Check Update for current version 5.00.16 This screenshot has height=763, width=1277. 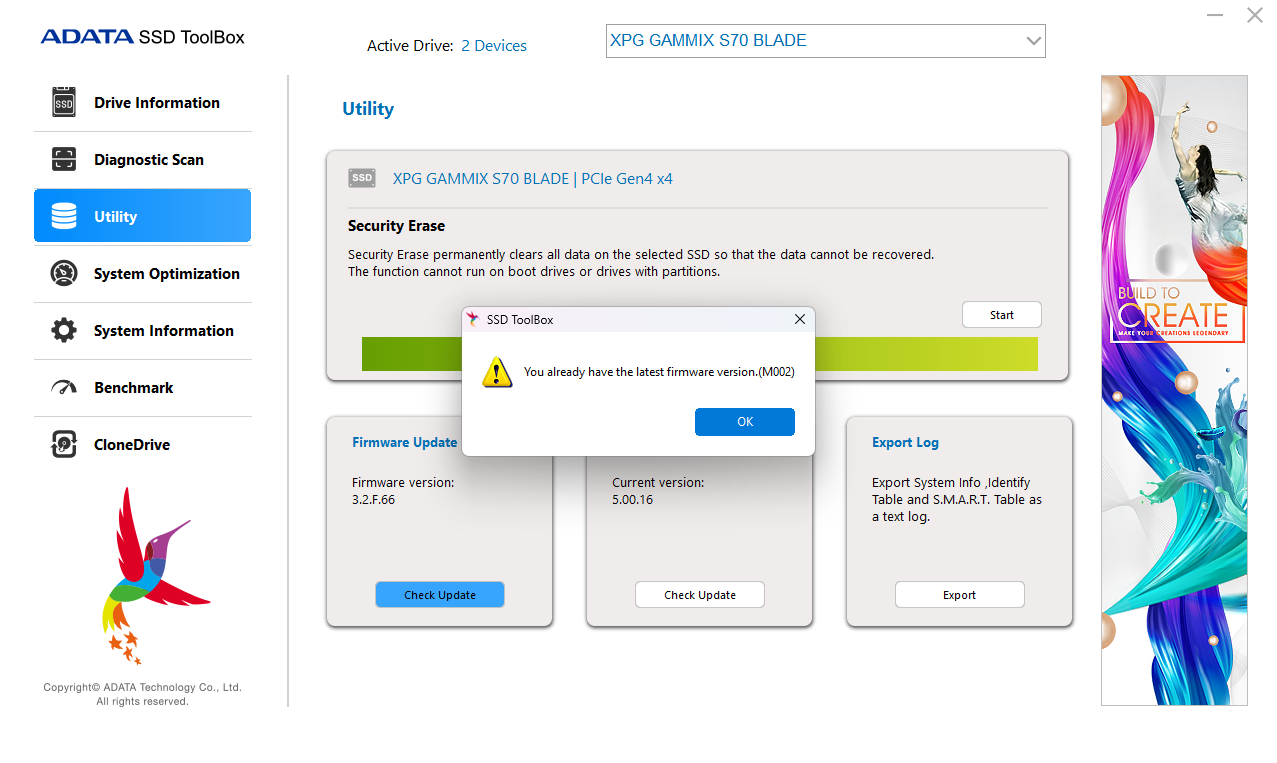pyautogui.click(x=700, y=595)
